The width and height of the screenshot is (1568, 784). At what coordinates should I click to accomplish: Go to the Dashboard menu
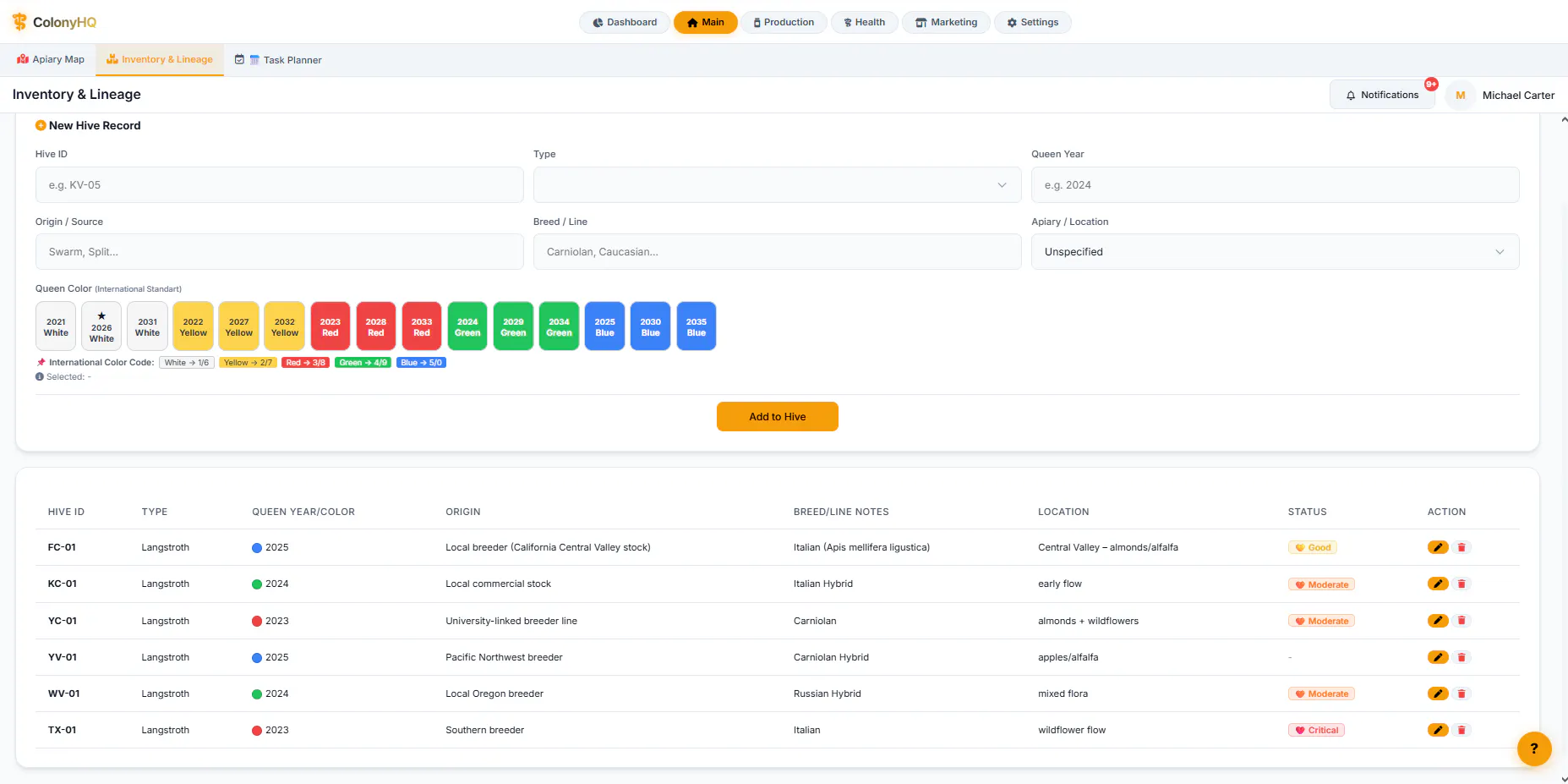point(625,23)
